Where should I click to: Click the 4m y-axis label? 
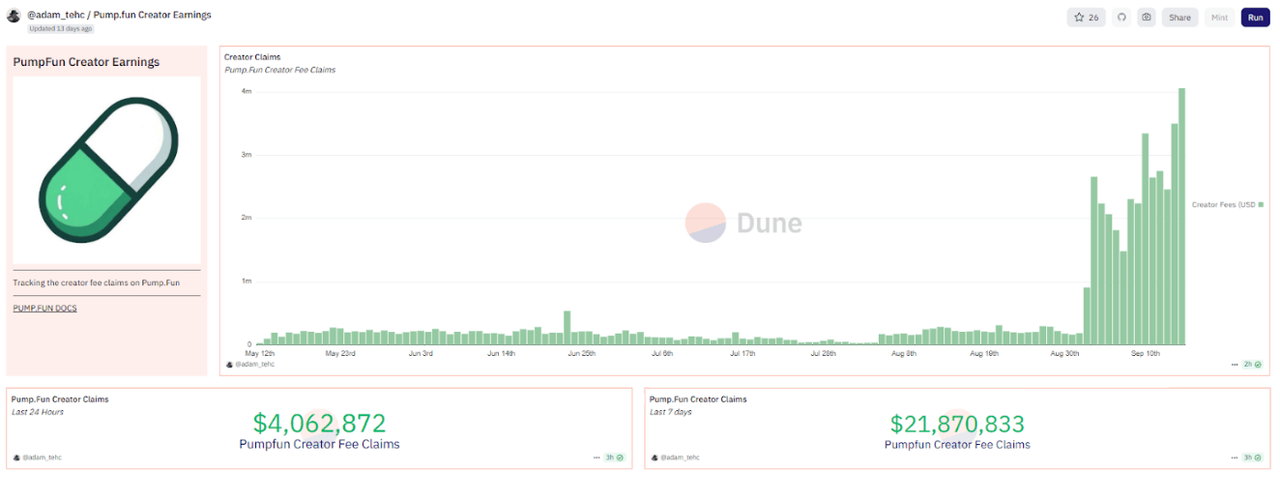click(246, 91)
